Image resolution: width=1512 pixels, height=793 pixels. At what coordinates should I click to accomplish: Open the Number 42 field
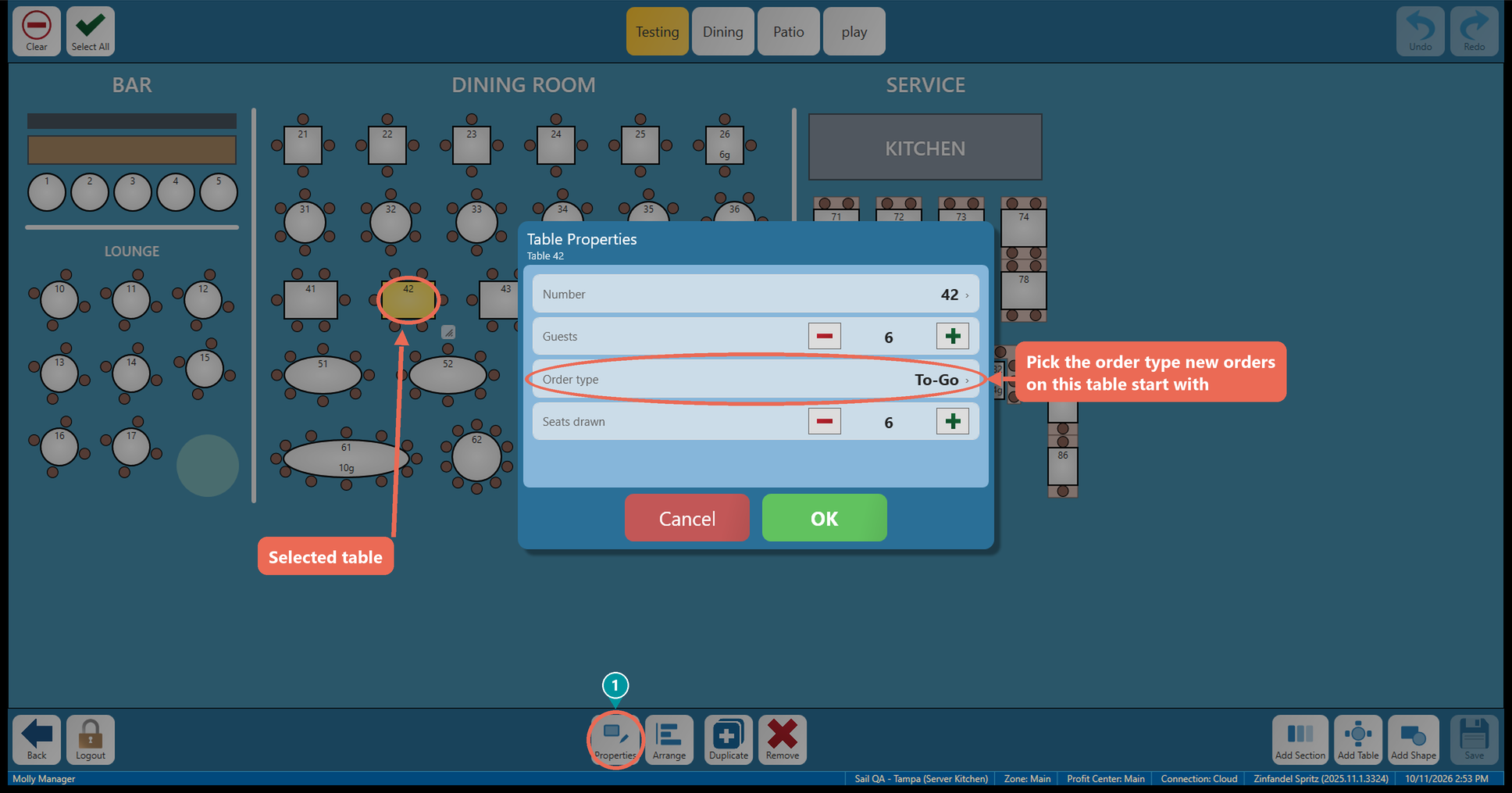pyautogui.click(x=755, y=295)
